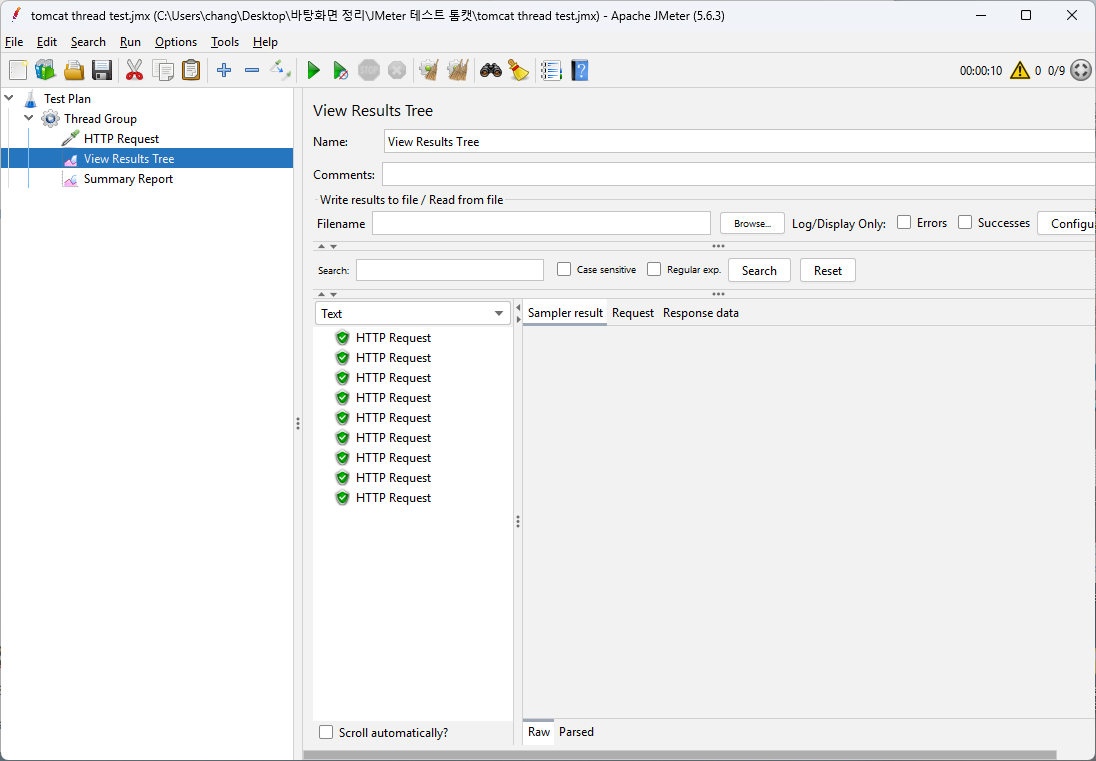Click the yellow warning log icon
The image size is (1096, 761).
coord(1020,70)
